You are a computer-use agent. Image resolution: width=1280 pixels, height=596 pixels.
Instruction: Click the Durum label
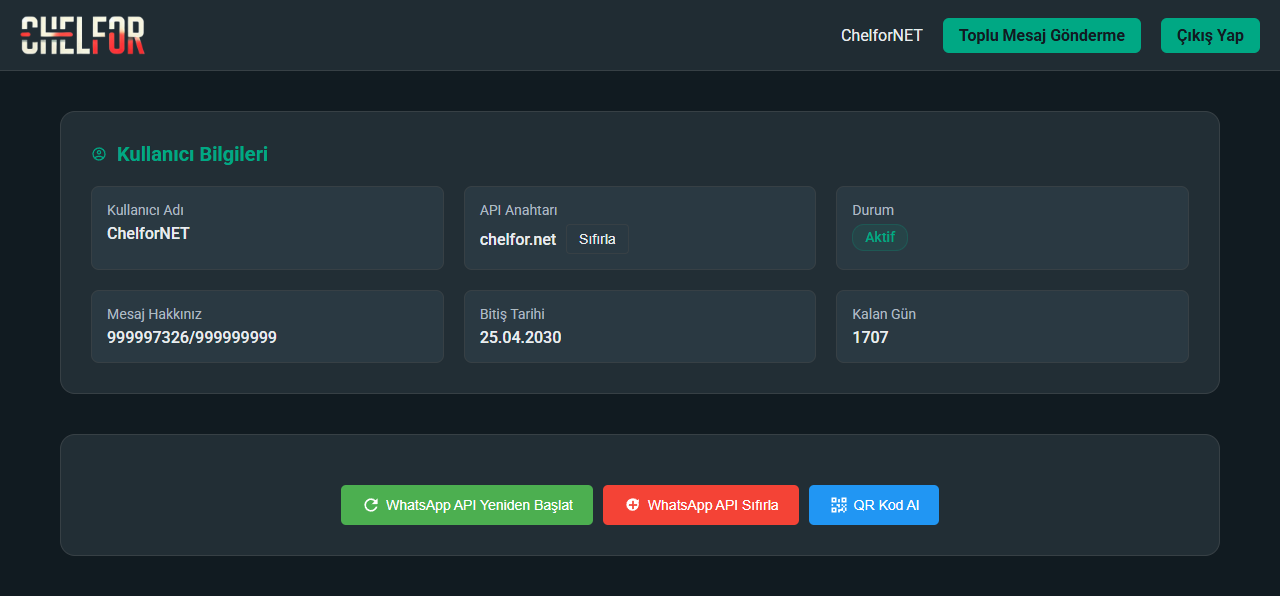pos(873,210)
